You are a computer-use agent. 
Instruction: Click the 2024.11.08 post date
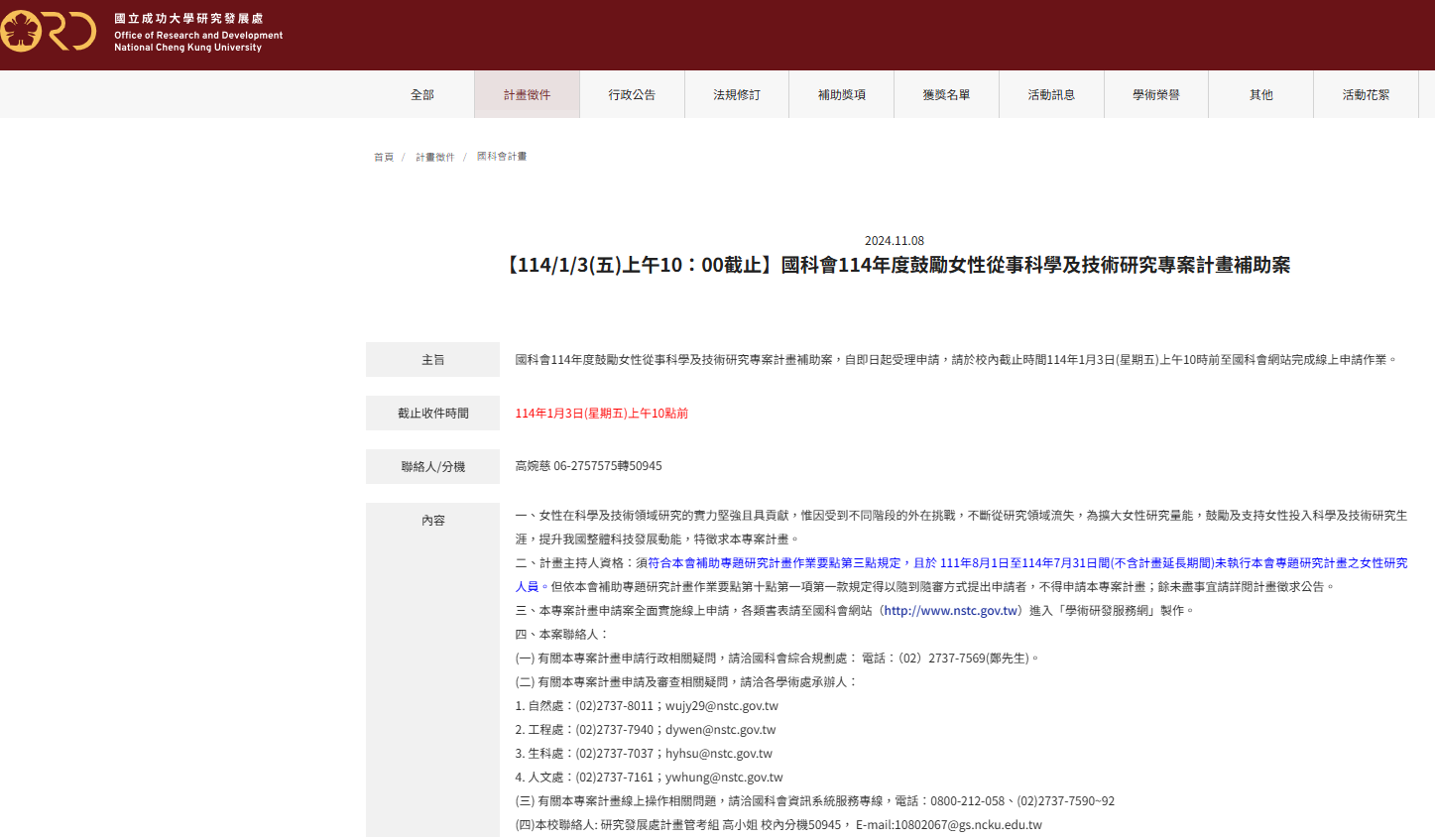(894, 241)
